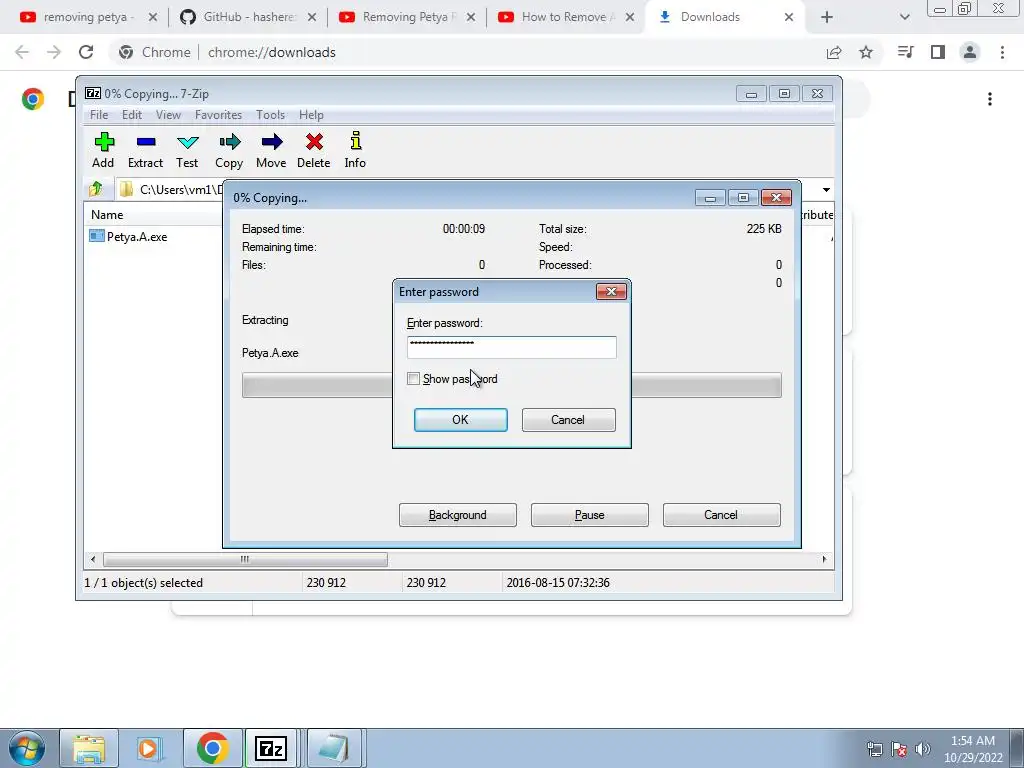Click Chrome's forward arrow
1024x768 pixels.
tap(54, 52)
